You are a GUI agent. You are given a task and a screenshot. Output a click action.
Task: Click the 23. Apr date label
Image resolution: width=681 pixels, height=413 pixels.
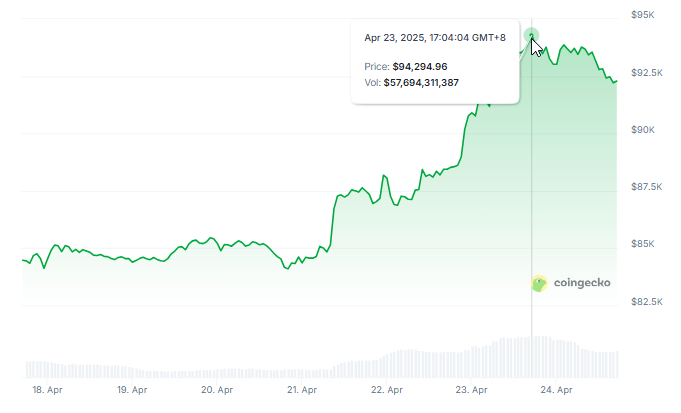click(472, 390)
